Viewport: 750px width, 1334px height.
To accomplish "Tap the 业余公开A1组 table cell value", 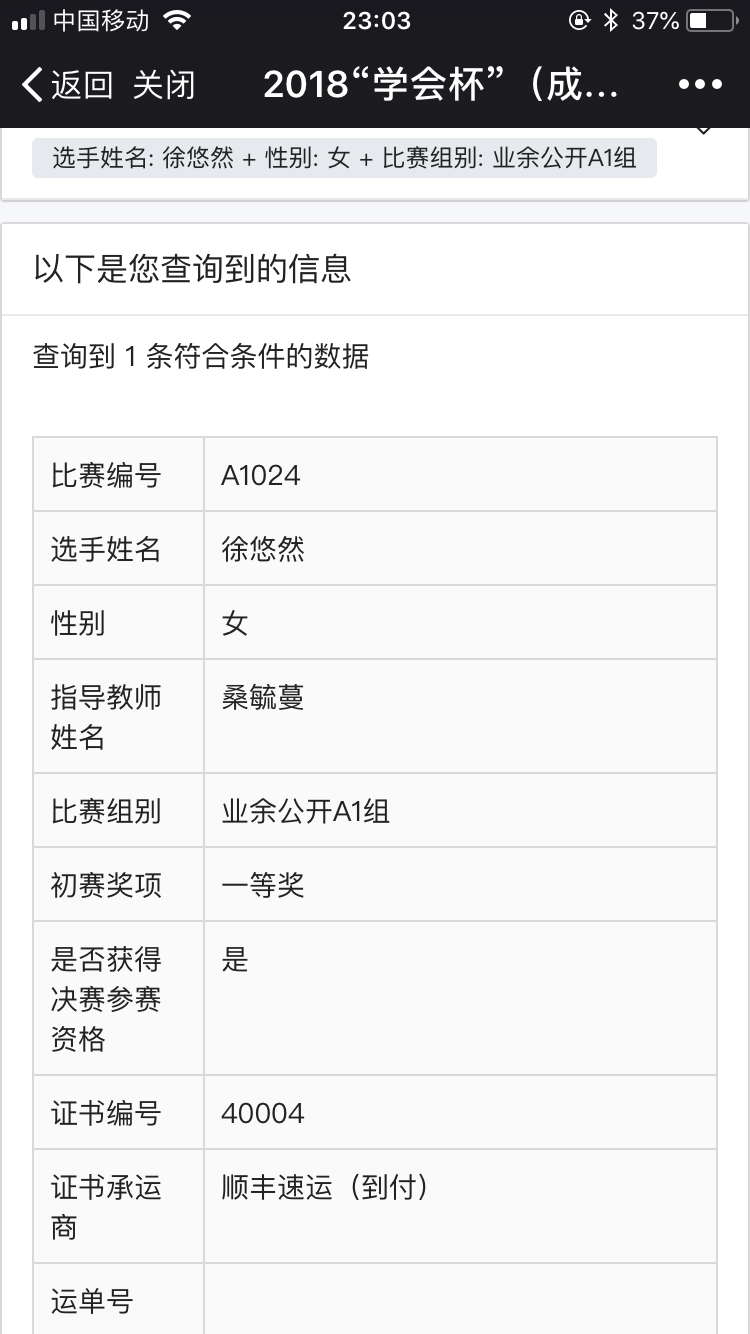I will click(x=306, y=811).
